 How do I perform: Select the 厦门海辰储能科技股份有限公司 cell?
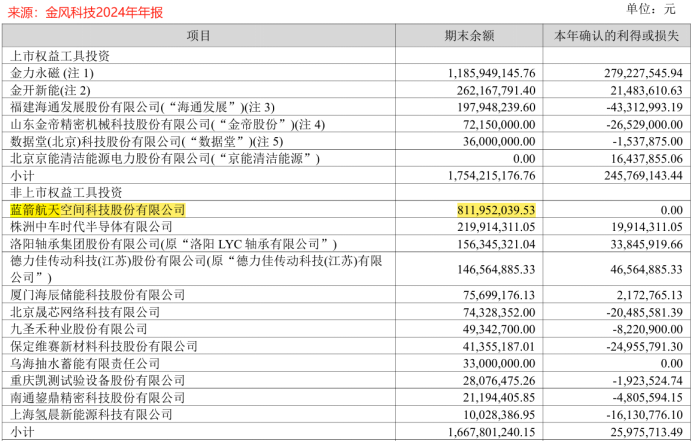tap(97, 295)
